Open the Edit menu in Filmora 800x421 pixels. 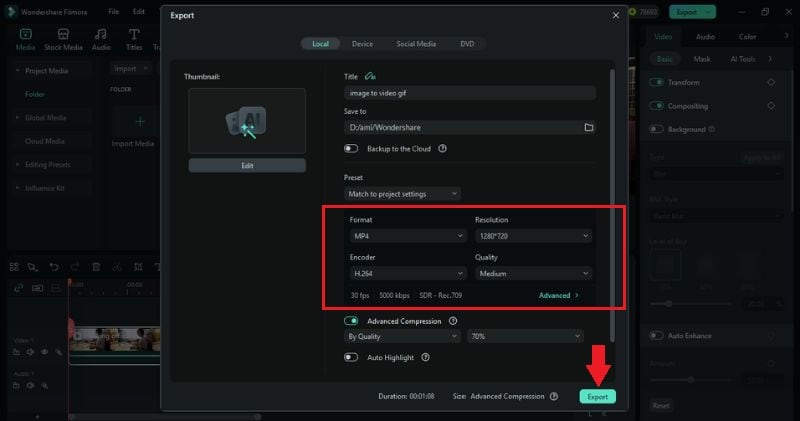139,11
